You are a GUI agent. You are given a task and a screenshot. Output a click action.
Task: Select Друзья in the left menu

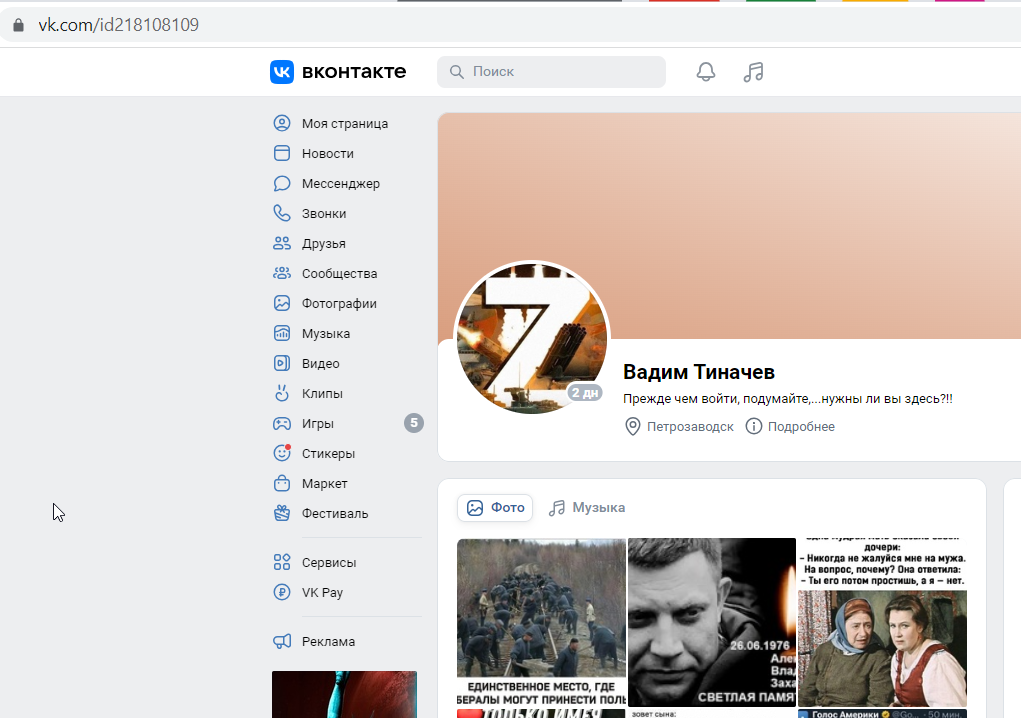(x=324, y=243)
